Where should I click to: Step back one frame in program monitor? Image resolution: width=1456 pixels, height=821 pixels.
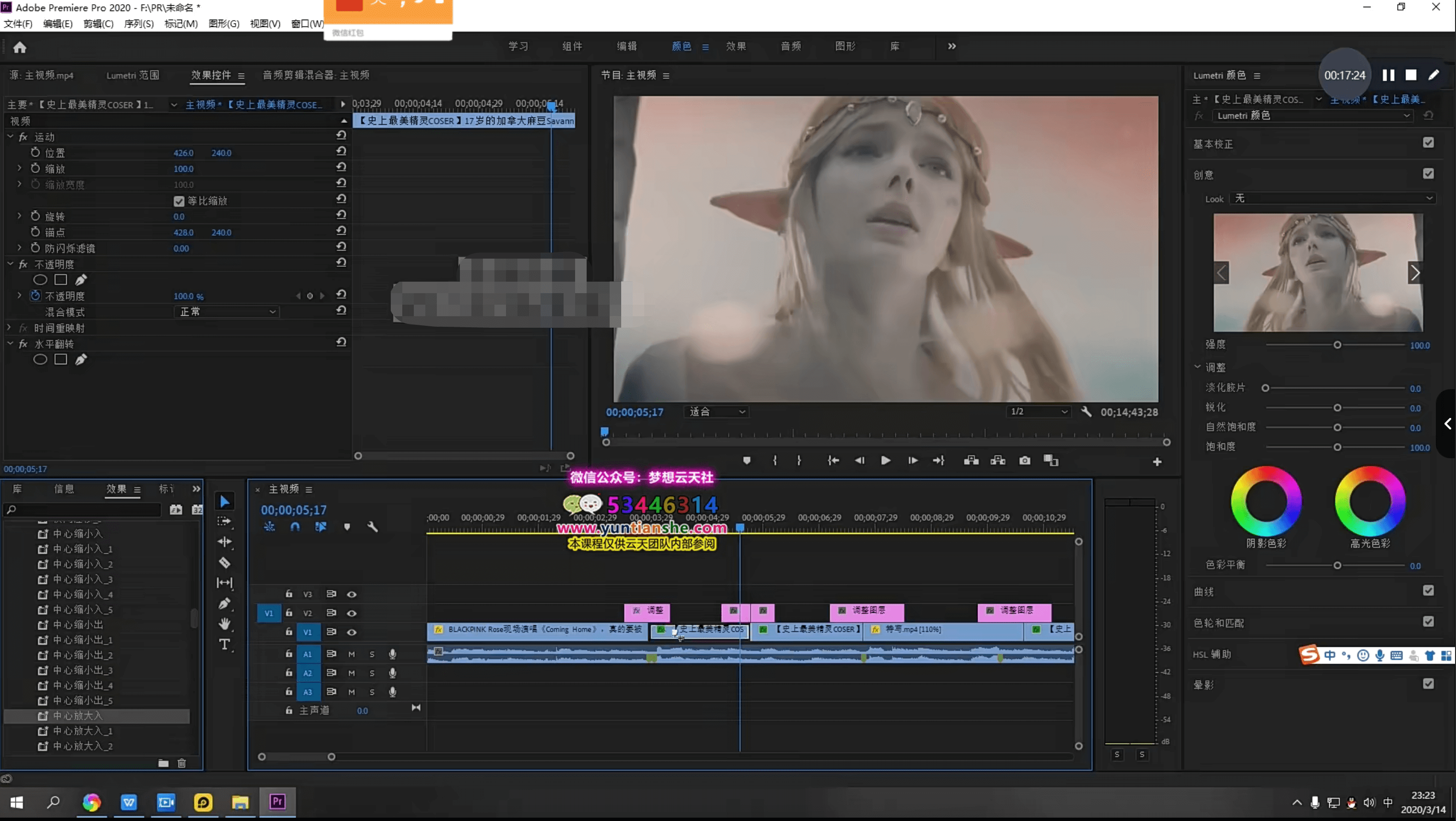coord(859,461)
